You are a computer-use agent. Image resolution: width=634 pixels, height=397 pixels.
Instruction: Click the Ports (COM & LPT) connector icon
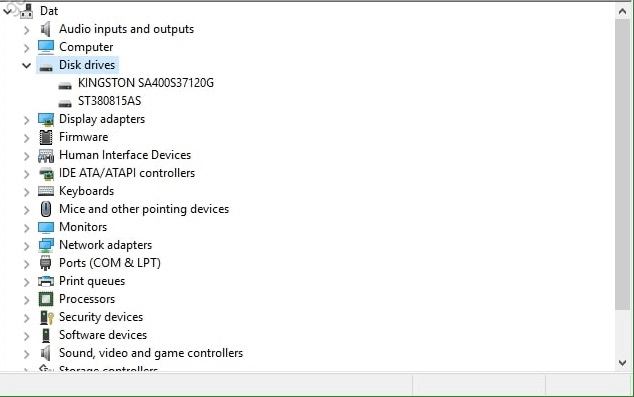(46, 263)
